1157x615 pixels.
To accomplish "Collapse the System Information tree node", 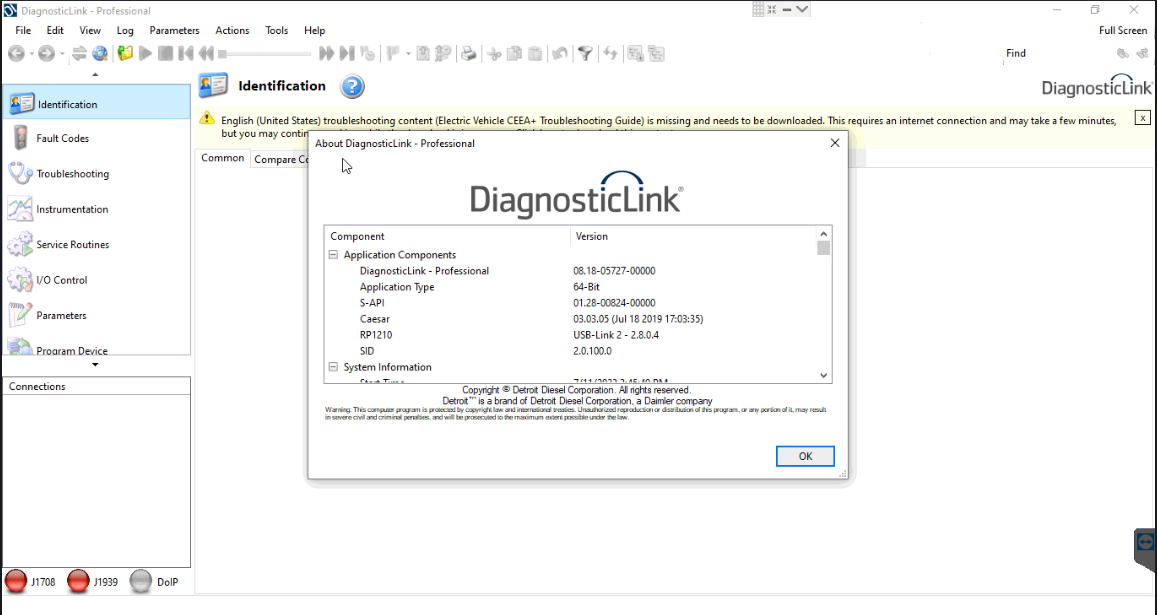I will point(334,367).
